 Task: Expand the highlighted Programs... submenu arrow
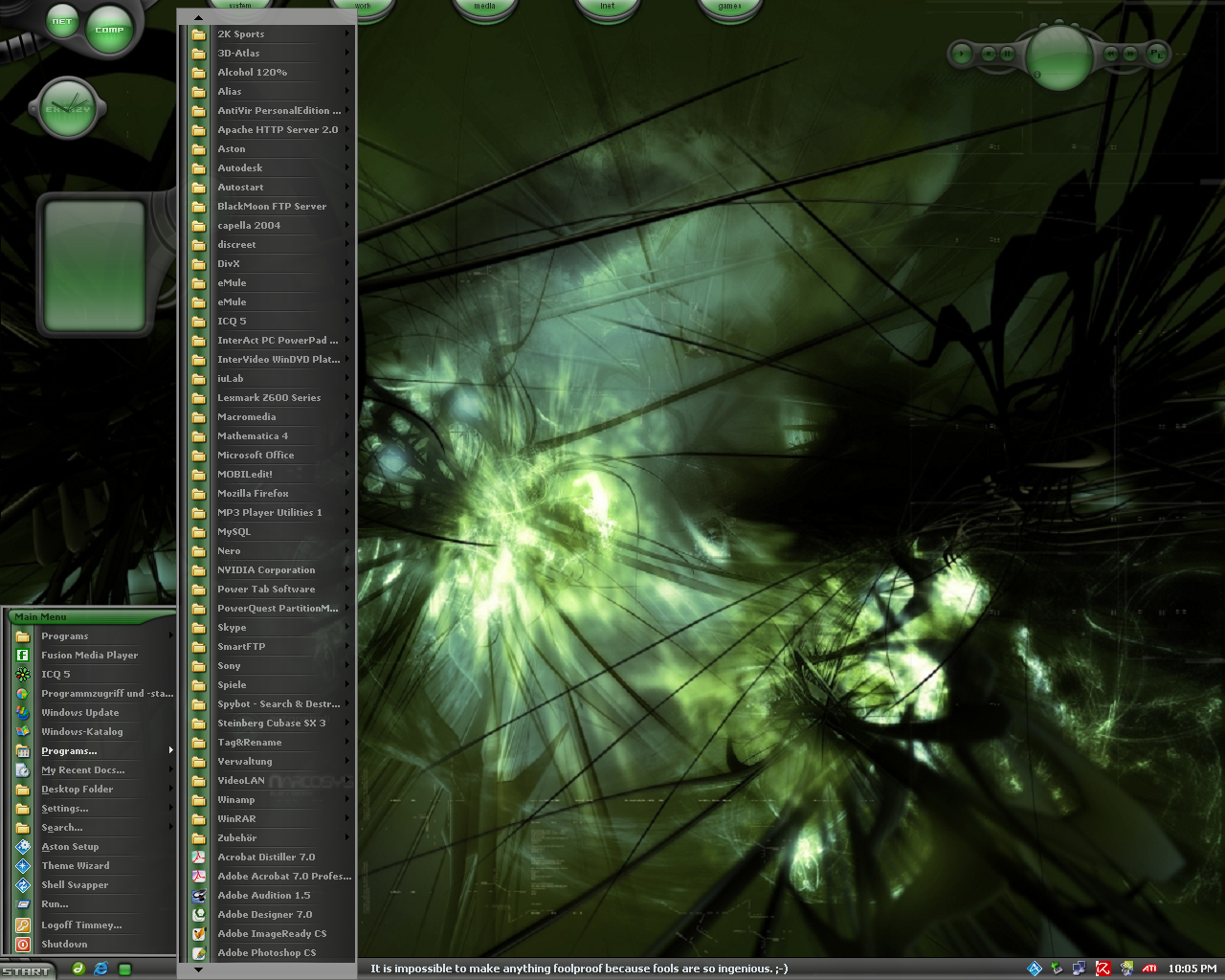pos(171,750)
